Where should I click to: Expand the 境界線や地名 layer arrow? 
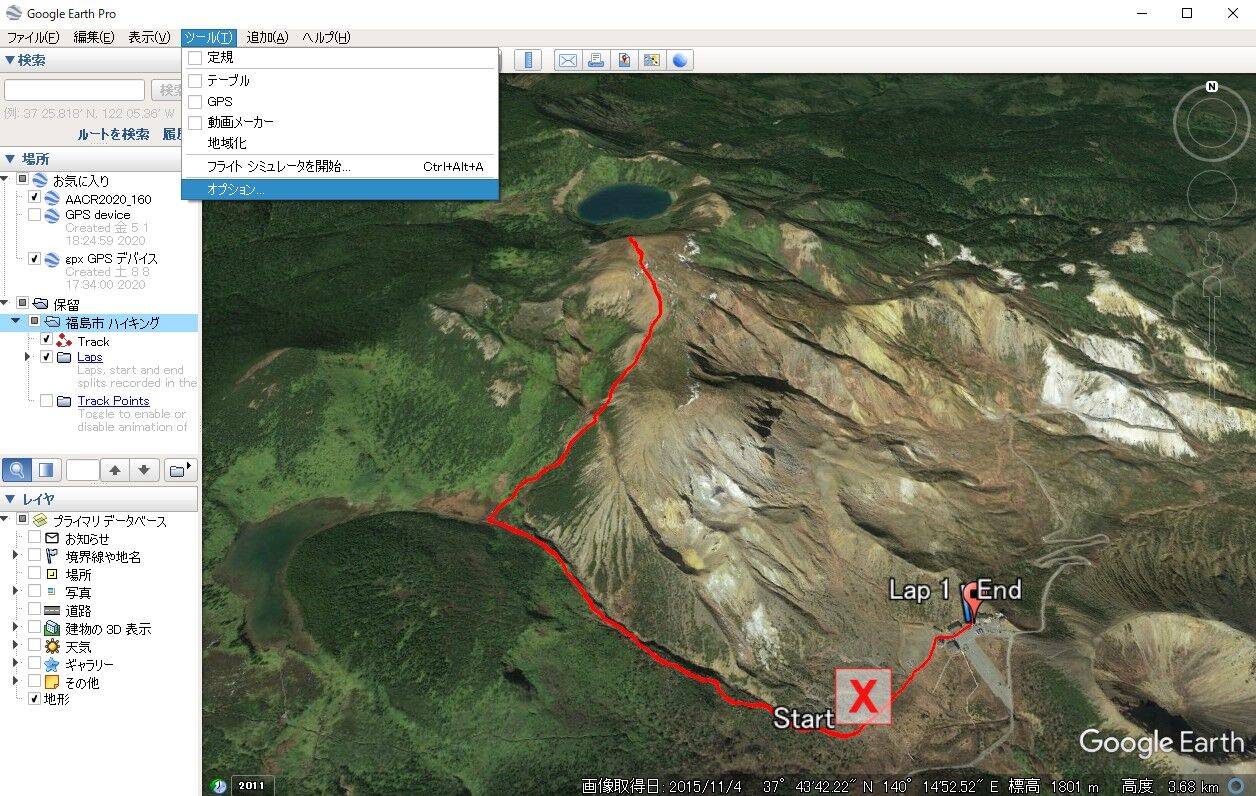(16, 556)
